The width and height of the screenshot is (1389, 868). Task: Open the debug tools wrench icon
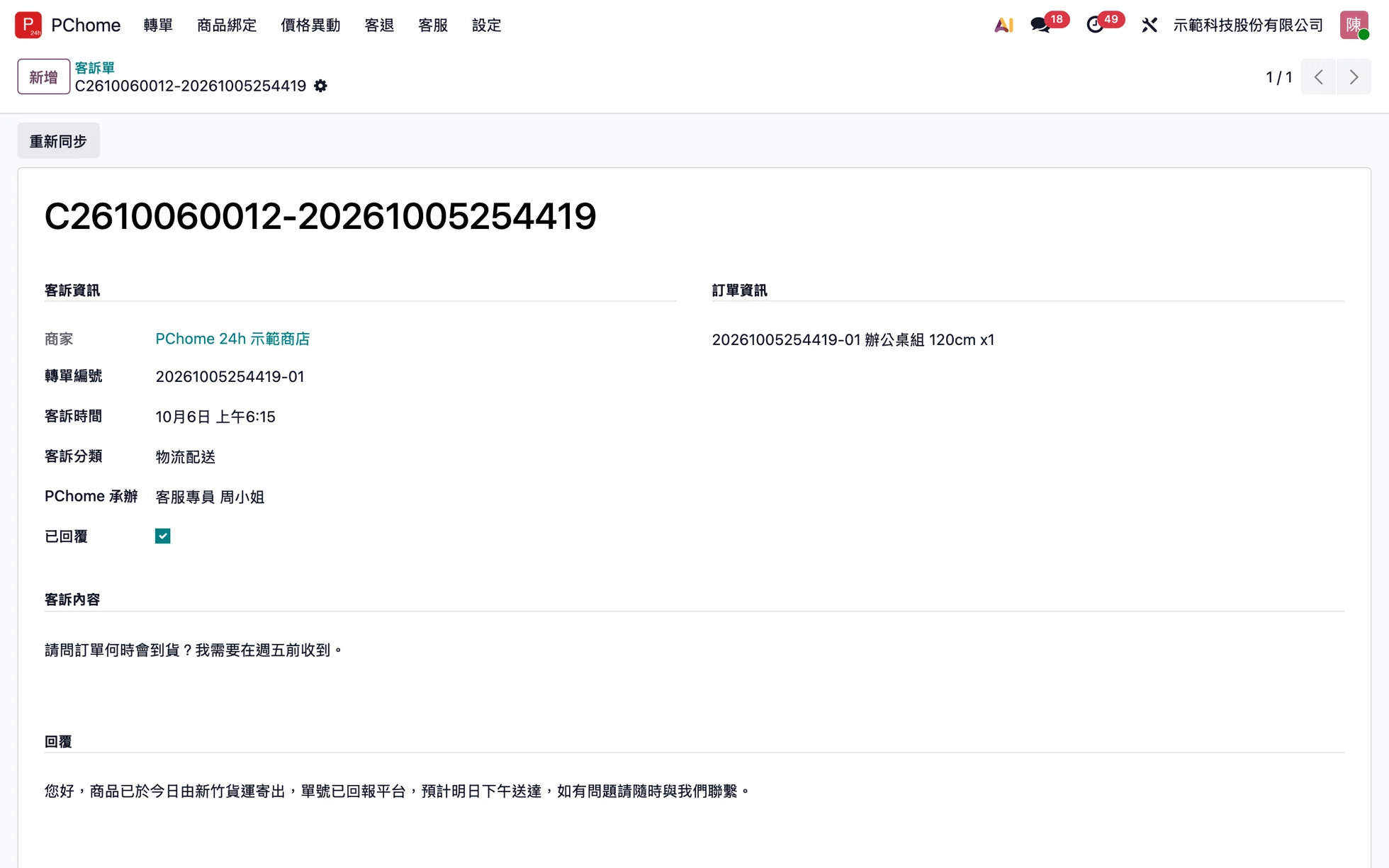coord(1149,25)
